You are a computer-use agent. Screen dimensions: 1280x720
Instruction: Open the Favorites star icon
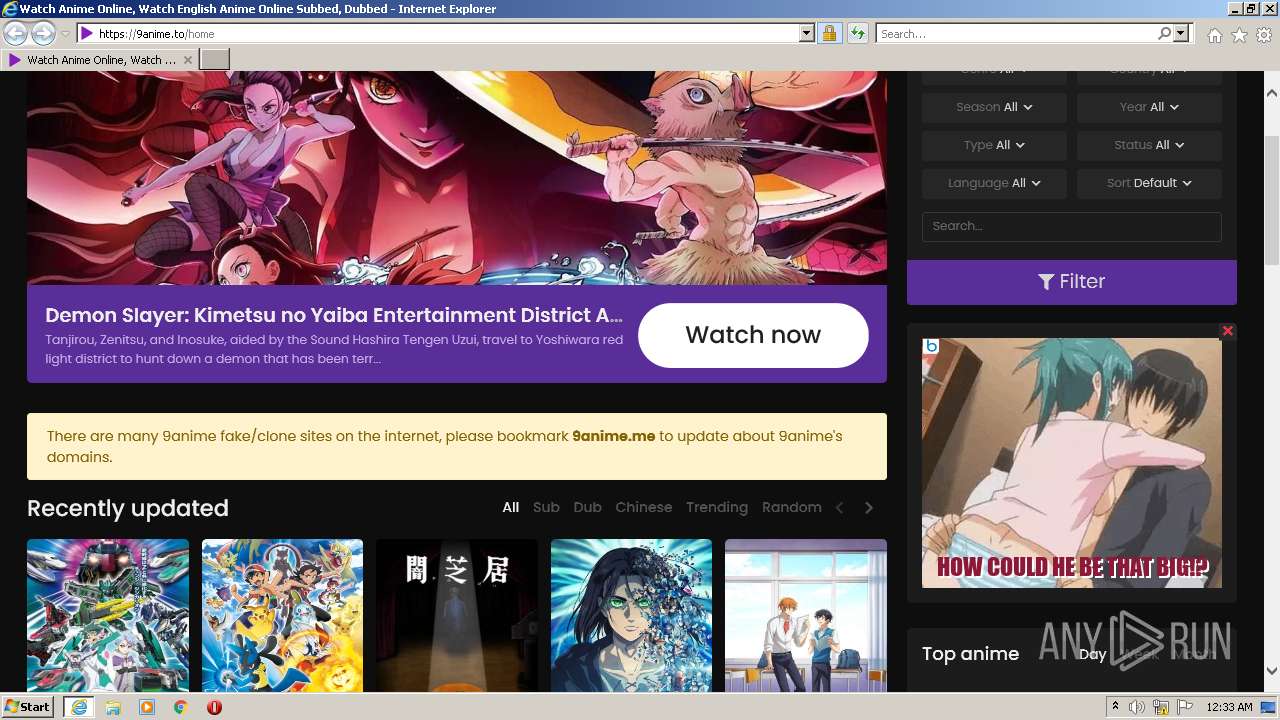pos(1239,35)
